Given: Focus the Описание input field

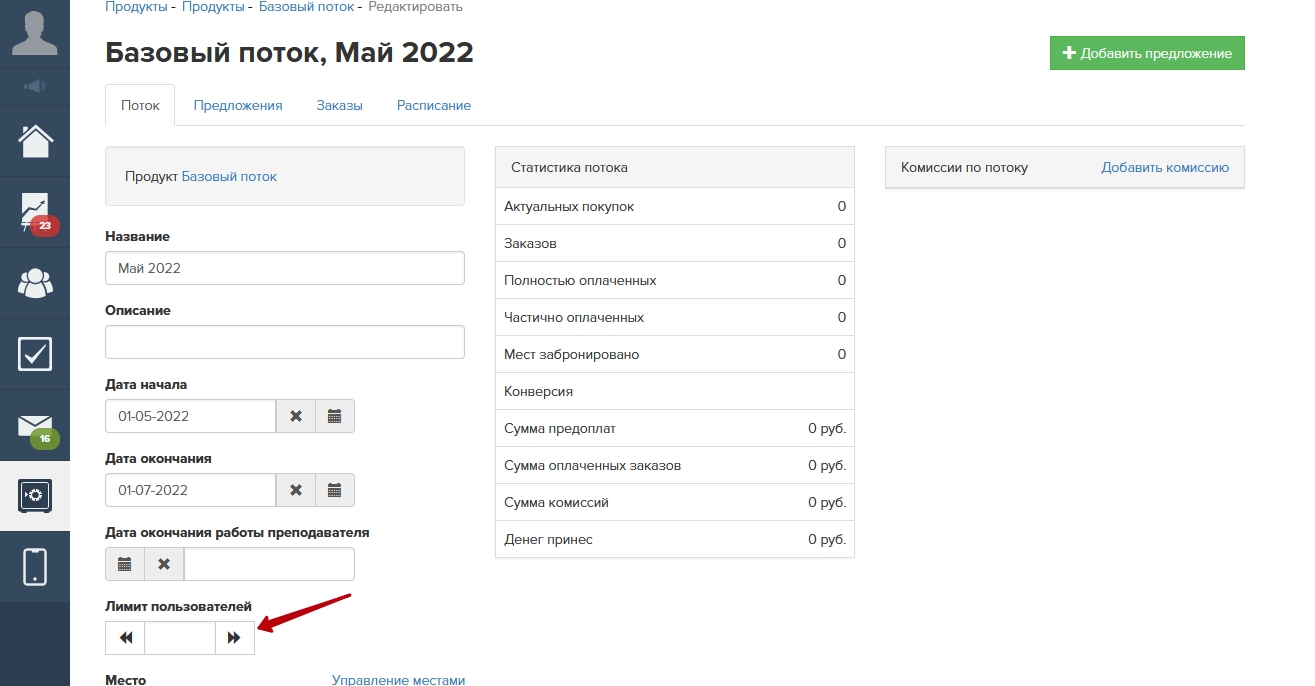Looking at the screenshot, I should click(x=284, y=342).
